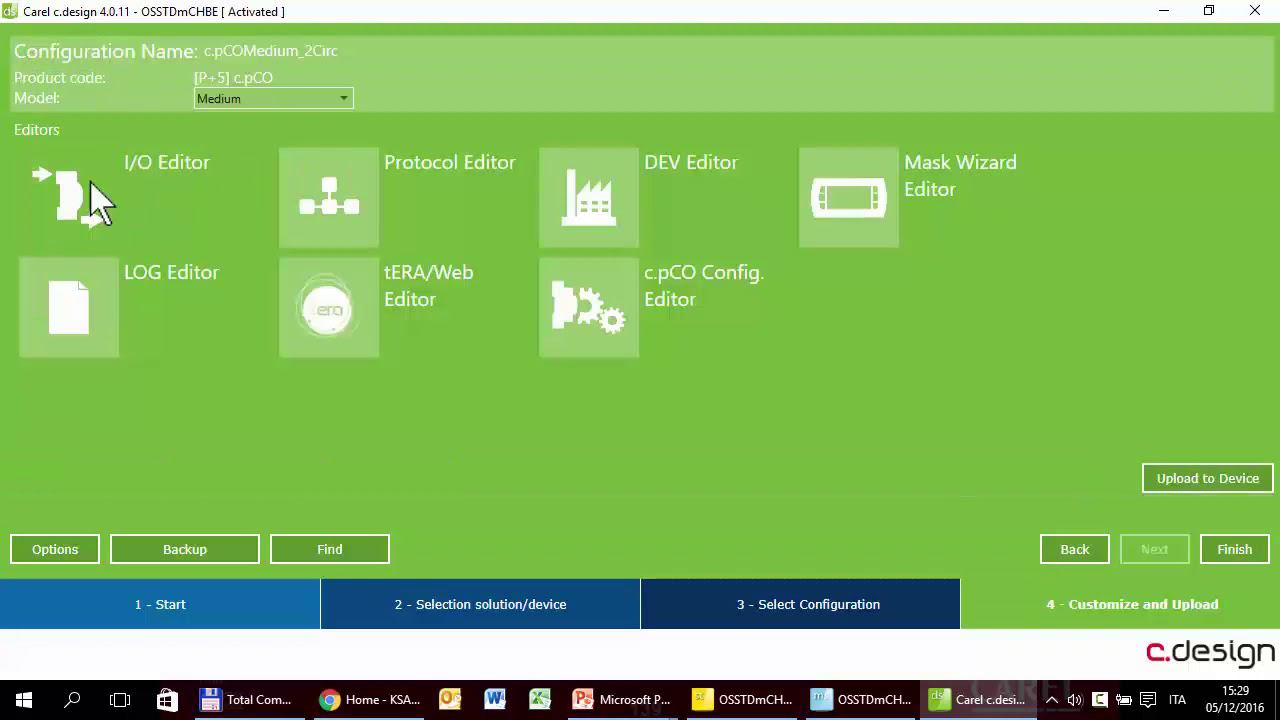Open the taskbar clock showing 15:29
Viewport: 1280px width, 720px height.
[1235, 700]
